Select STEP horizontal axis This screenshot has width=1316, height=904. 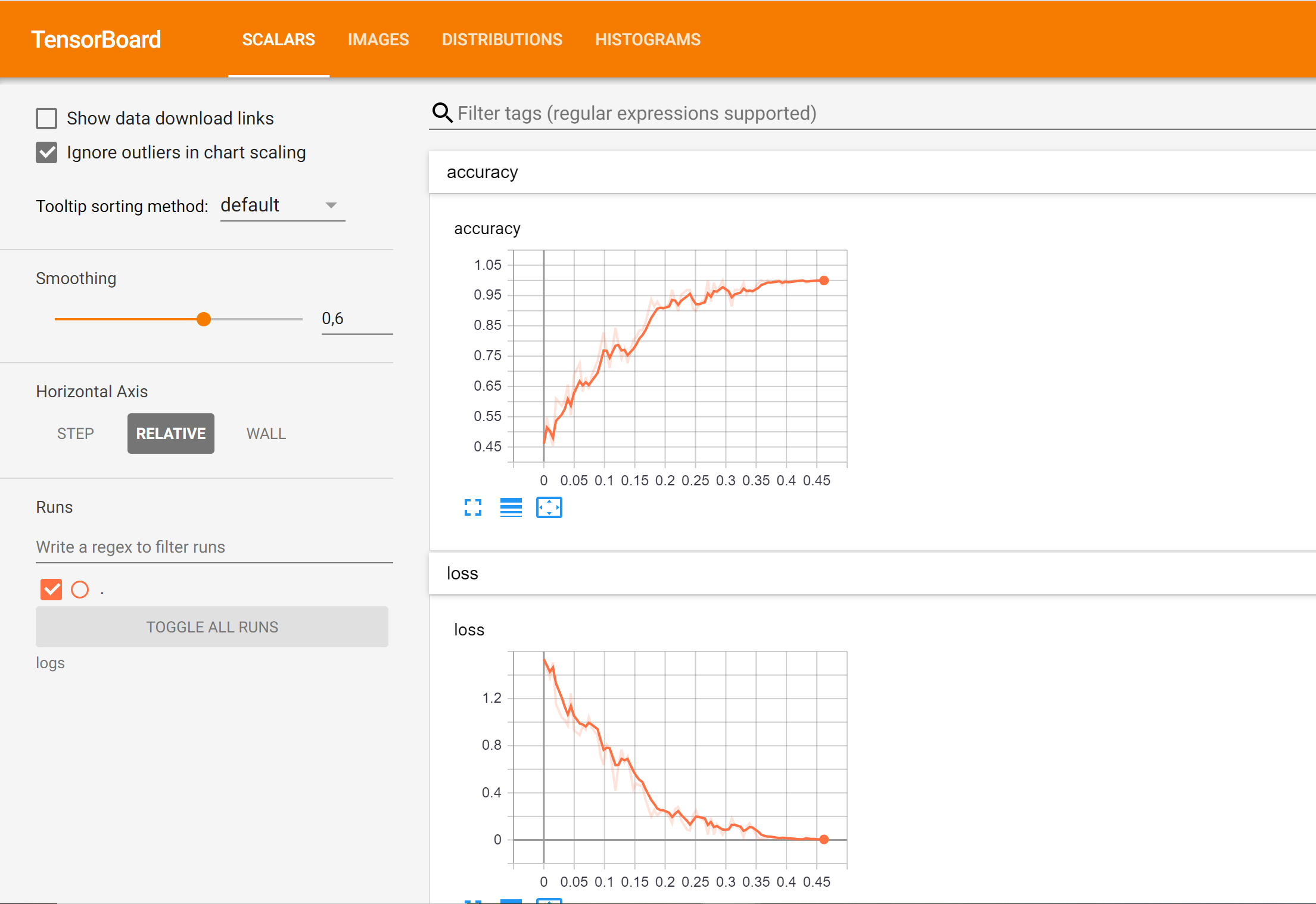76,434
